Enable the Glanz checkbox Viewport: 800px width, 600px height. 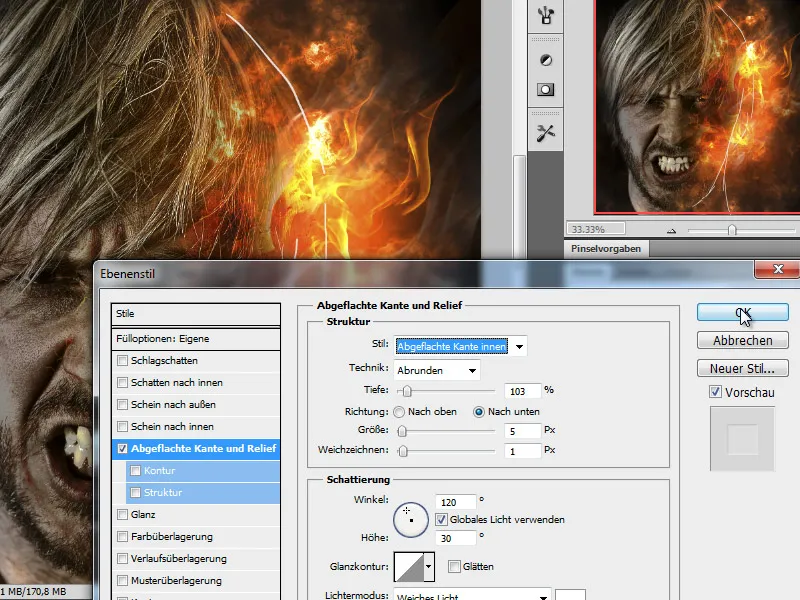click(x=122, y=514)
